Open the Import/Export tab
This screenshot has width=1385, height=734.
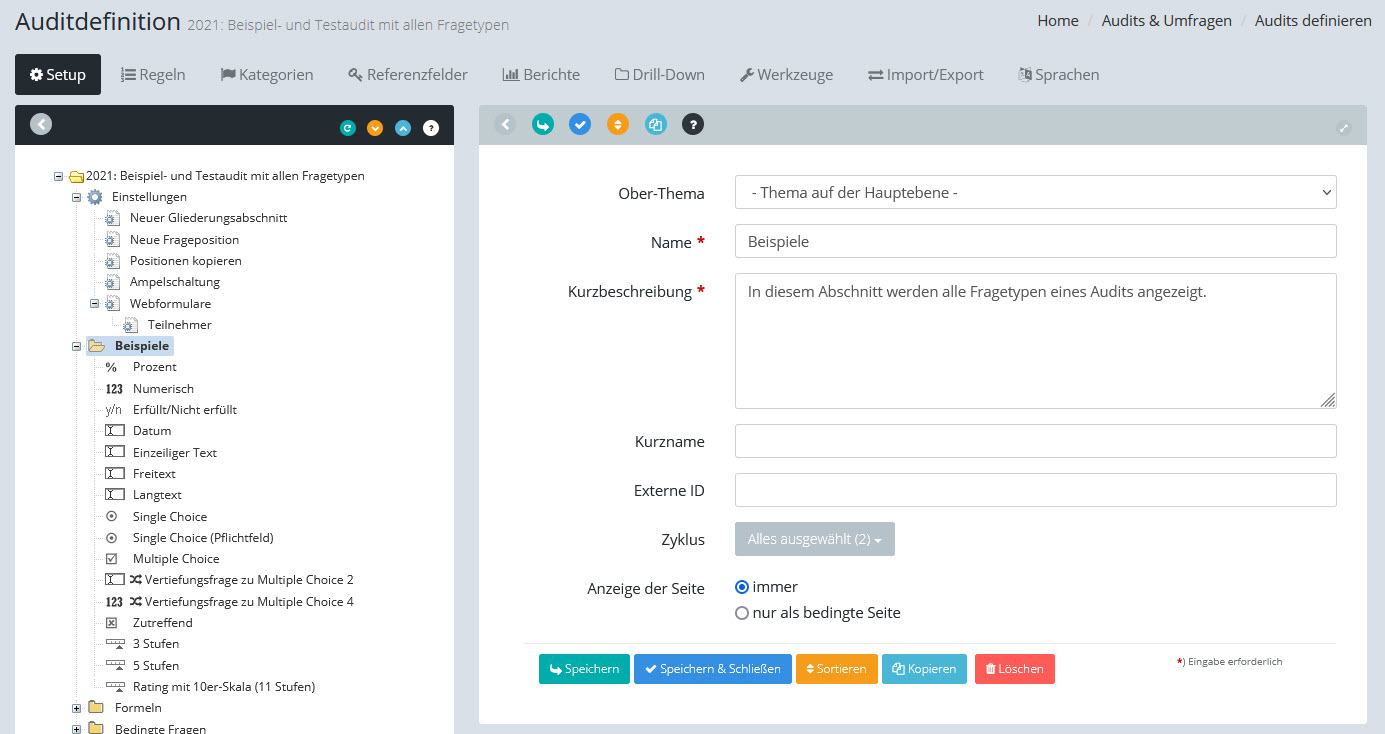[925, 75]
